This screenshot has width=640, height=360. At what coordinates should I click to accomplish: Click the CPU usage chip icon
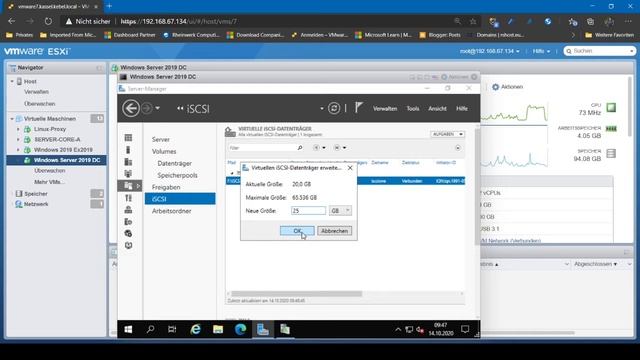point(611,108)
